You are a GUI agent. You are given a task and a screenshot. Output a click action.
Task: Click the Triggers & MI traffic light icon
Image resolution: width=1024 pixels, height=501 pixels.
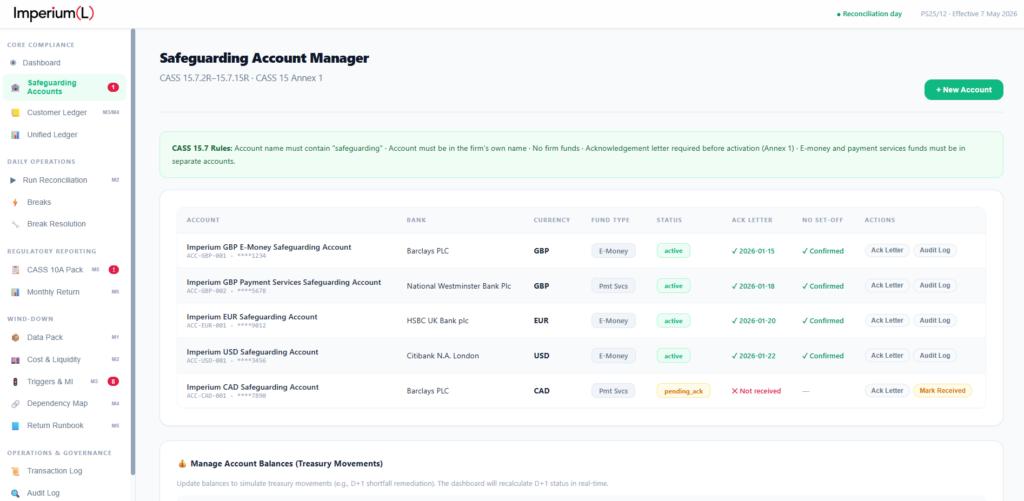15,381
